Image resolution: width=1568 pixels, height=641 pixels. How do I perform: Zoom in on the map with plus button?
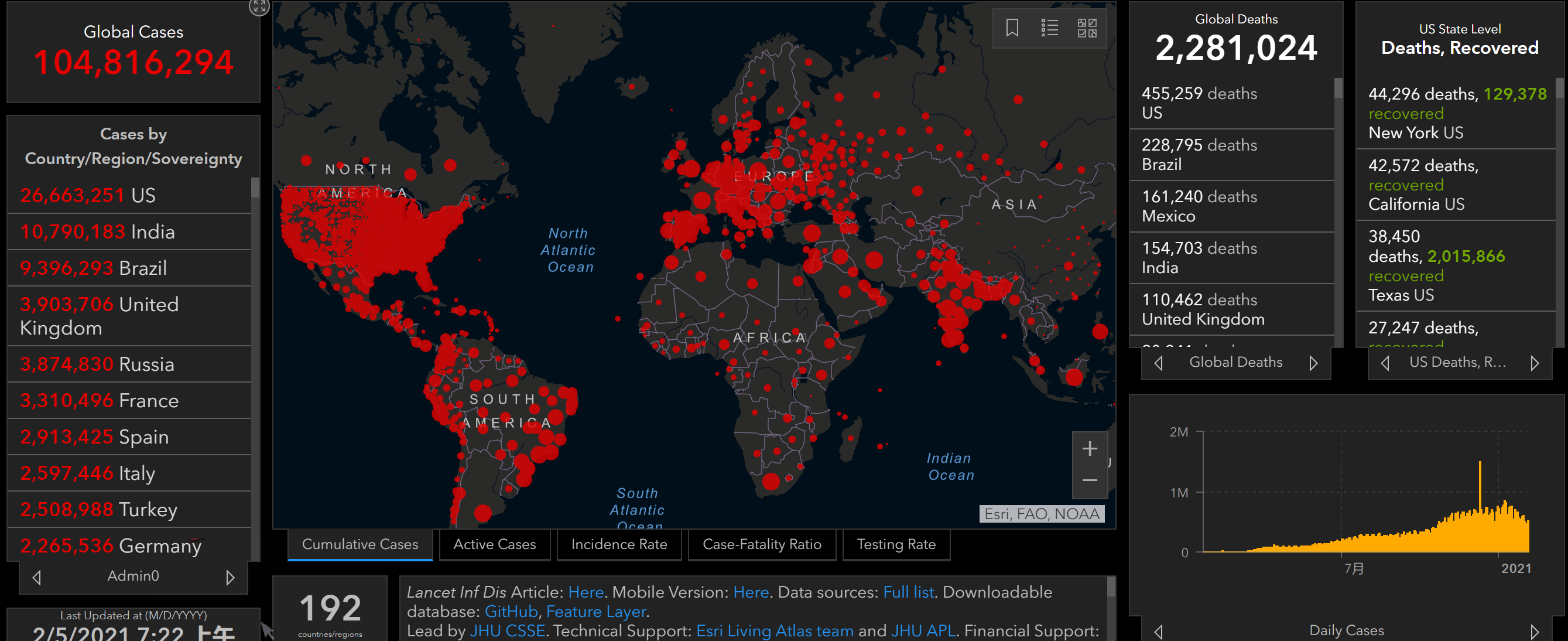[x=1090, y=448]
